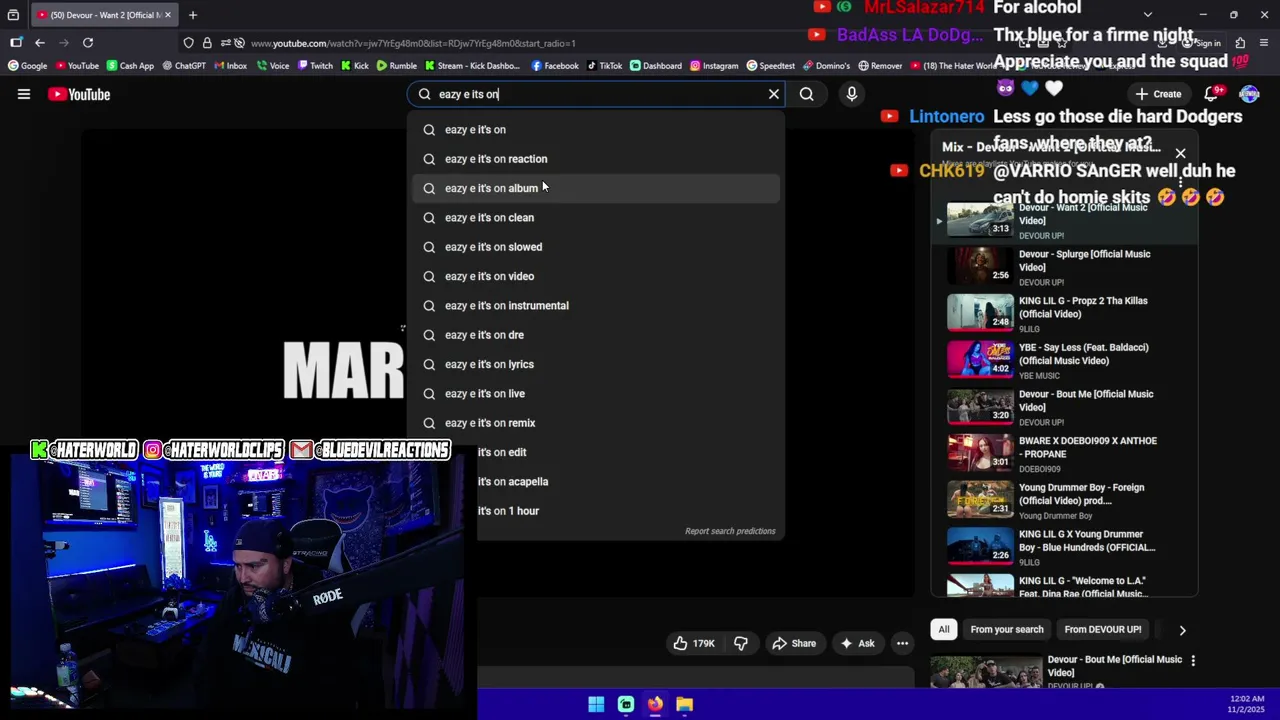Open more actions under the video

point(902,643)
